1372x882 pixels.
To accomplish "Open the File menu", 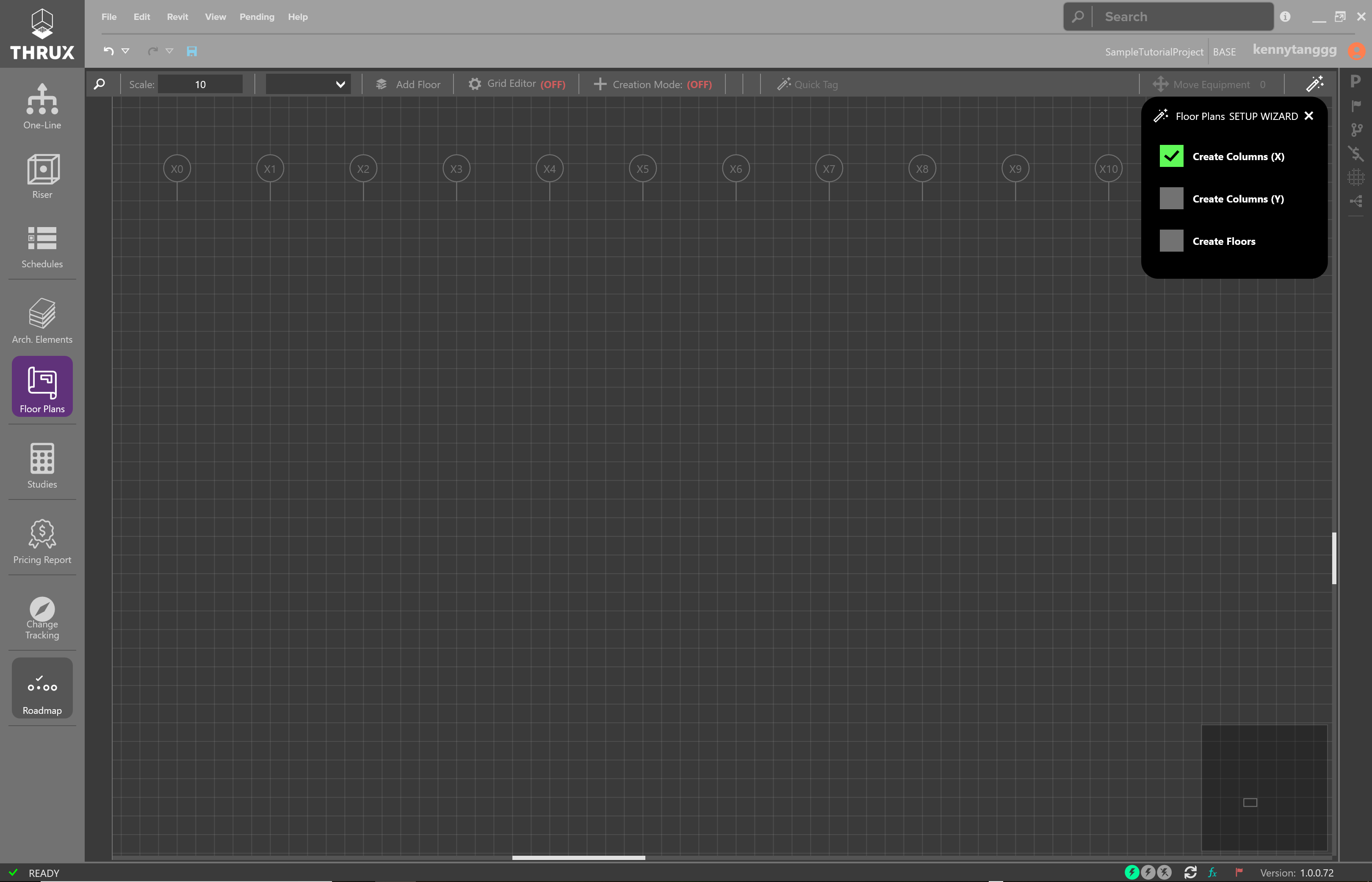I will point(109,17).
